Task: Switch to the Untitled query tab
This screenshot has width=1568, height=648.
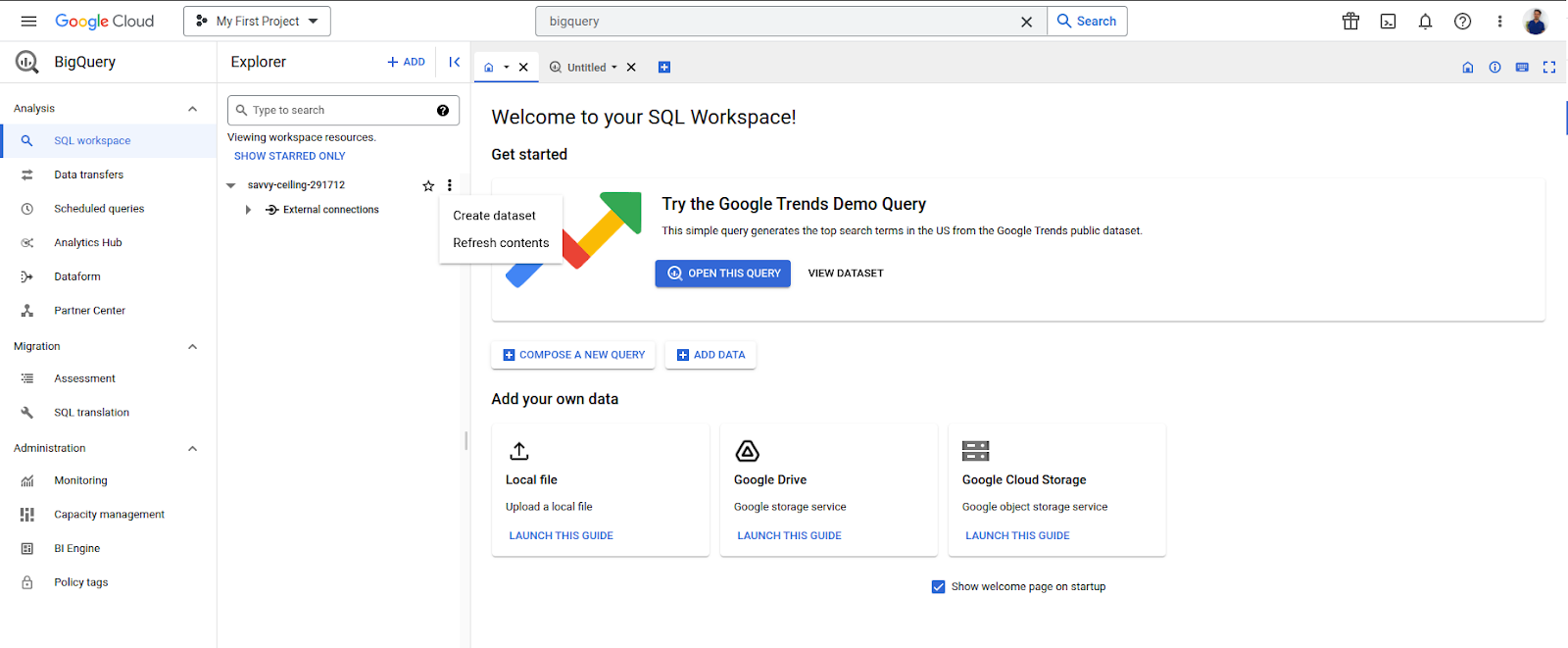Action: click(x=586, y=68)
